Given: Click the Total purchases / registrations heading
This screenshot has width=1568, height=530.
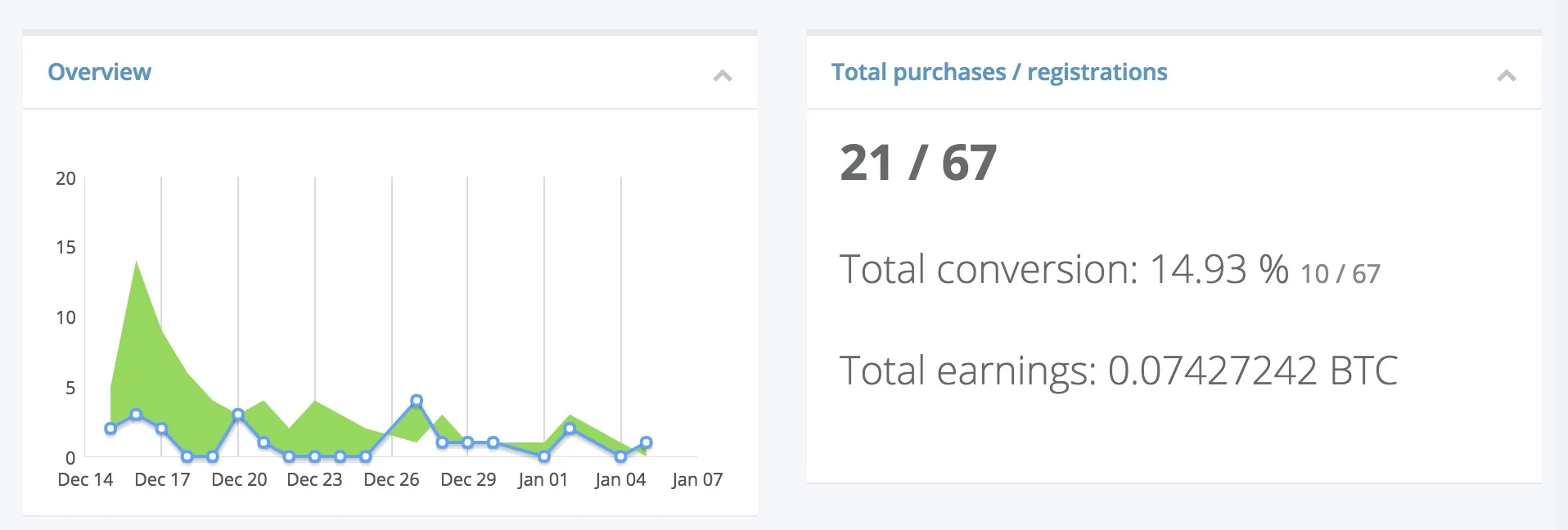Looking at the screenshot, I should tap(998, 72).
